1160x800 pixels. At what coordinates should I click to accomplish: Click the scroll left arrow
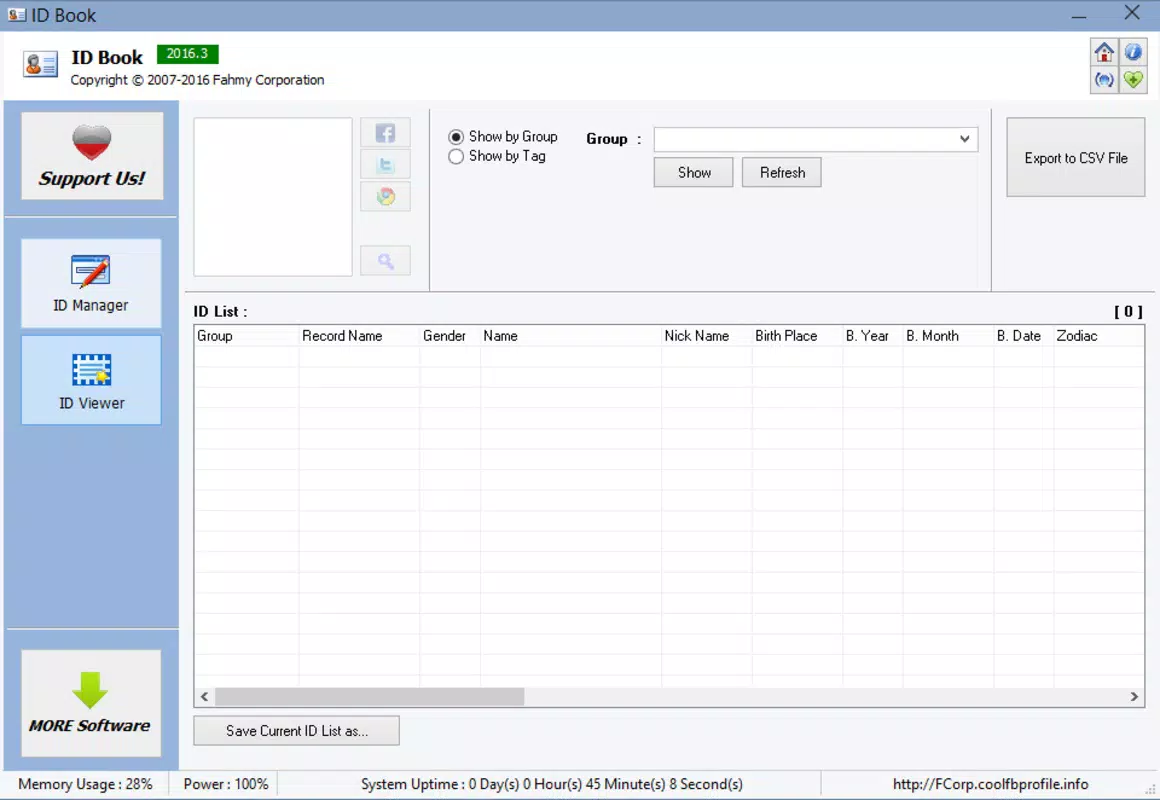pos(204,696)
